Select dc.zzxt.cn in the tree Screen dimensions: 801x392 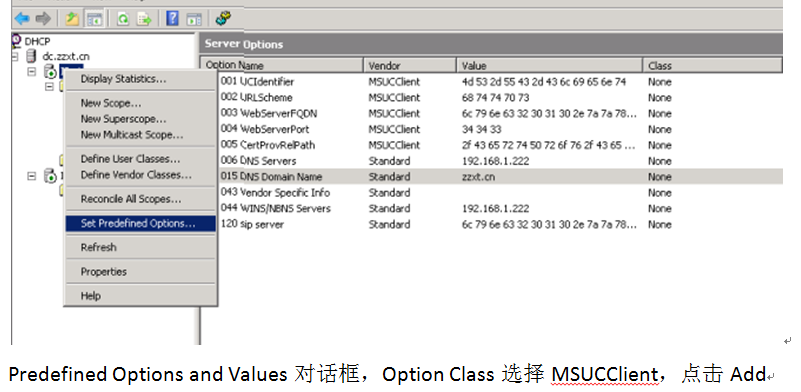click(x=66, y=56)
